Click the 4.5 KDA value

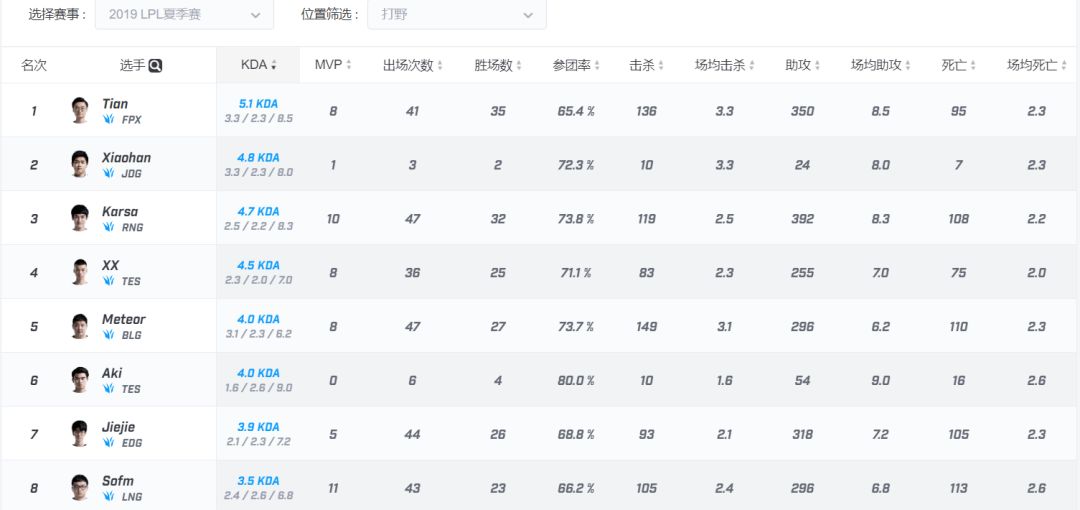(258, 265)
